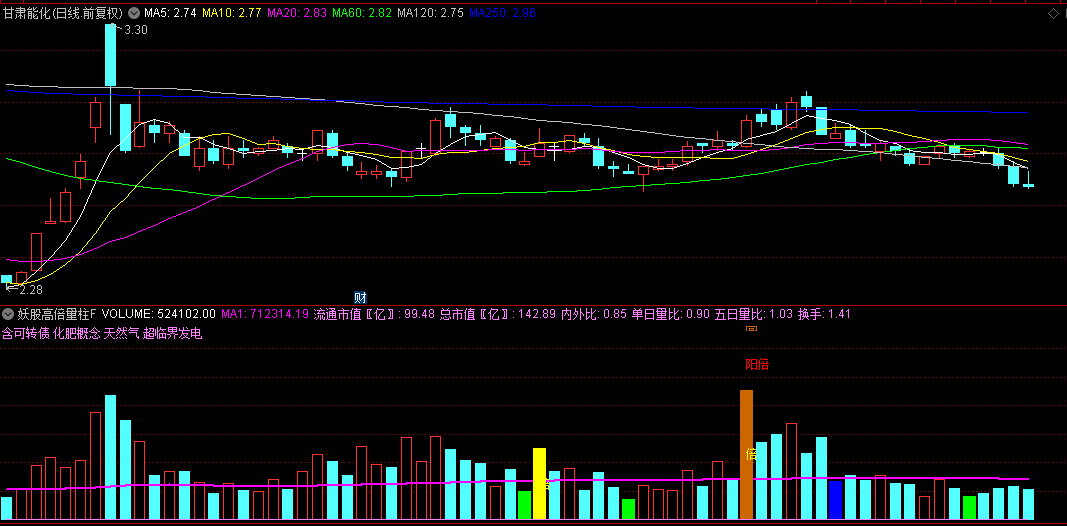Select the yellow volume bar

(539, 483)
